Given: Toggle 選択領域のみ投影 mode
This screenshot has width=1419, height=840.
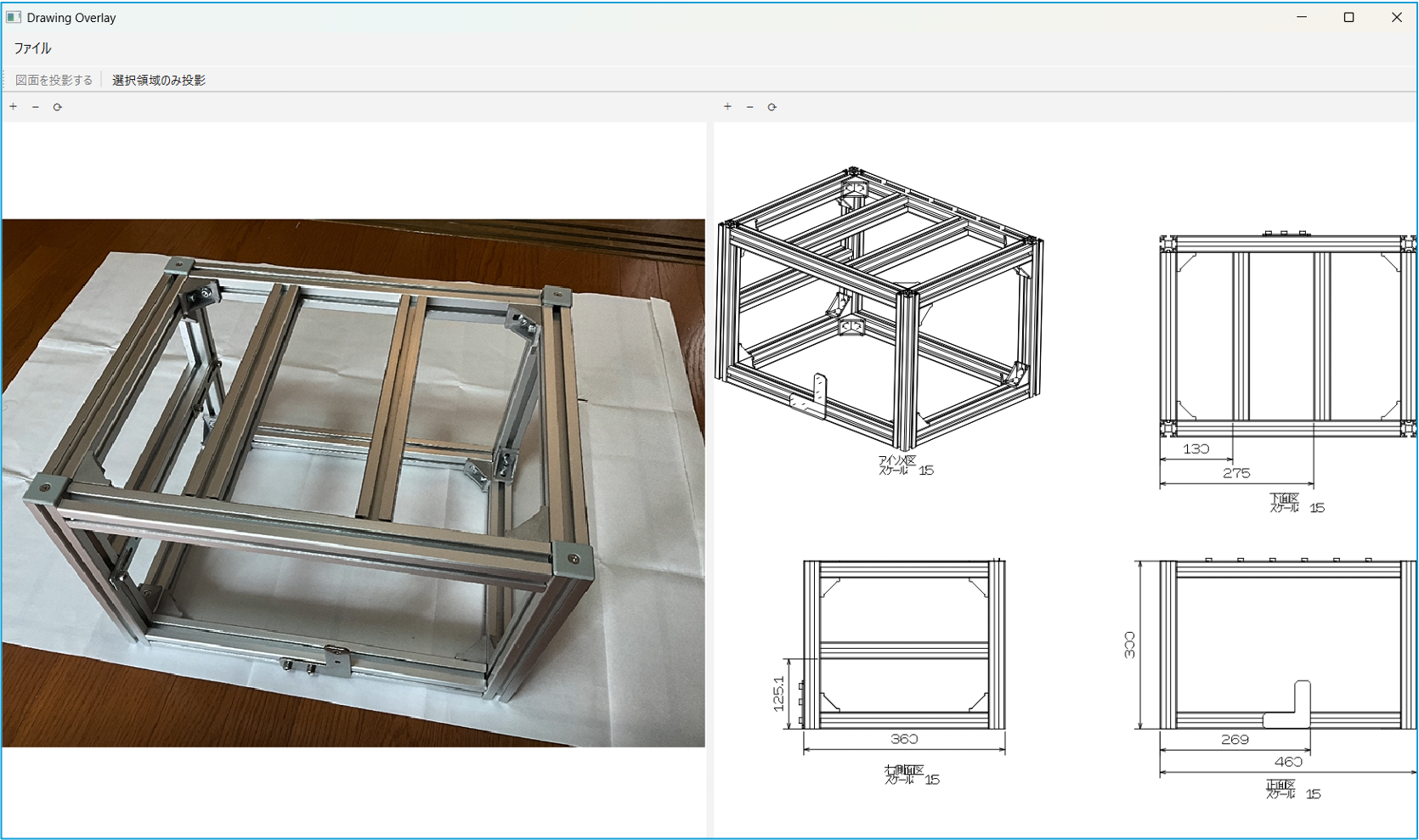Looking at the screenshot, I should (159, 80).
